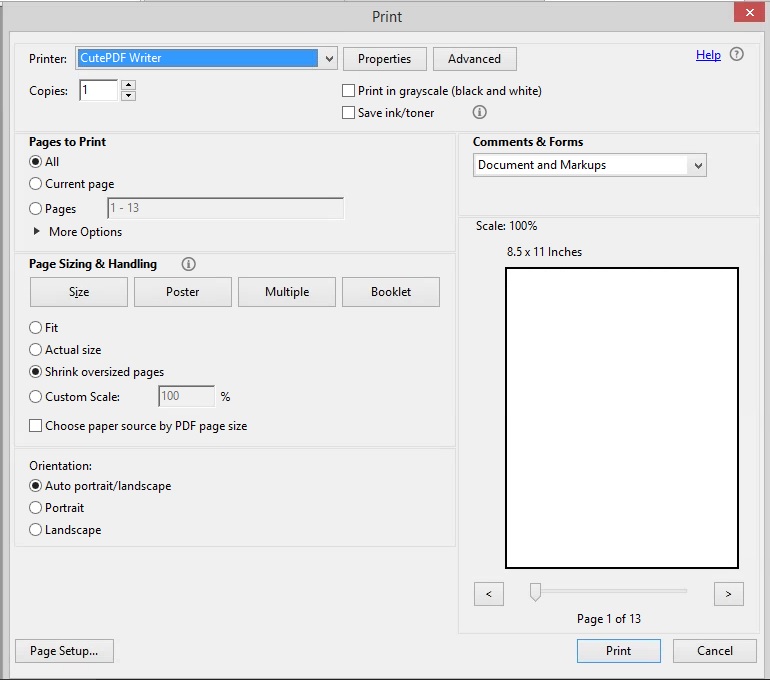Viewport: 770px width, 680px height.
Task: Decrease copies with the down arrow
Action: pyautogui.click(x=128, y=95)
